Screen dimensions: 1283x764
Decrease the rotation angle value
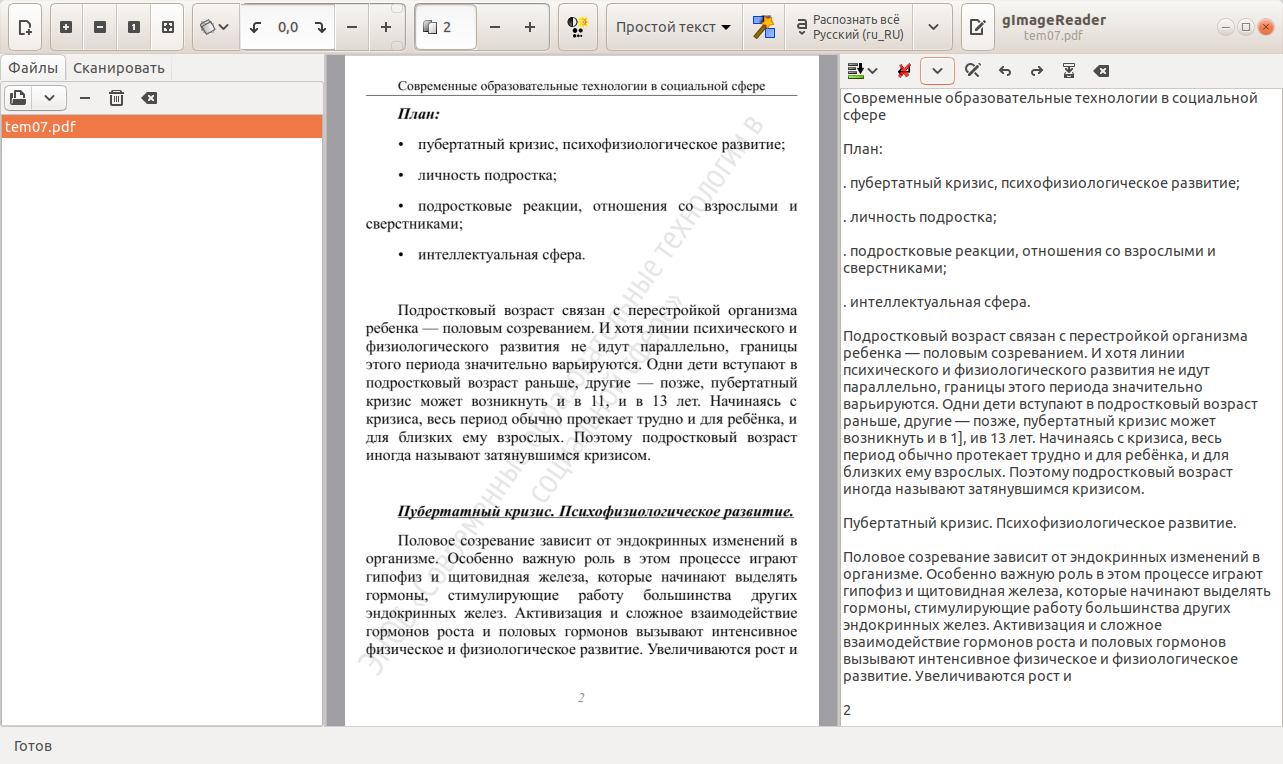pos(352,28)
